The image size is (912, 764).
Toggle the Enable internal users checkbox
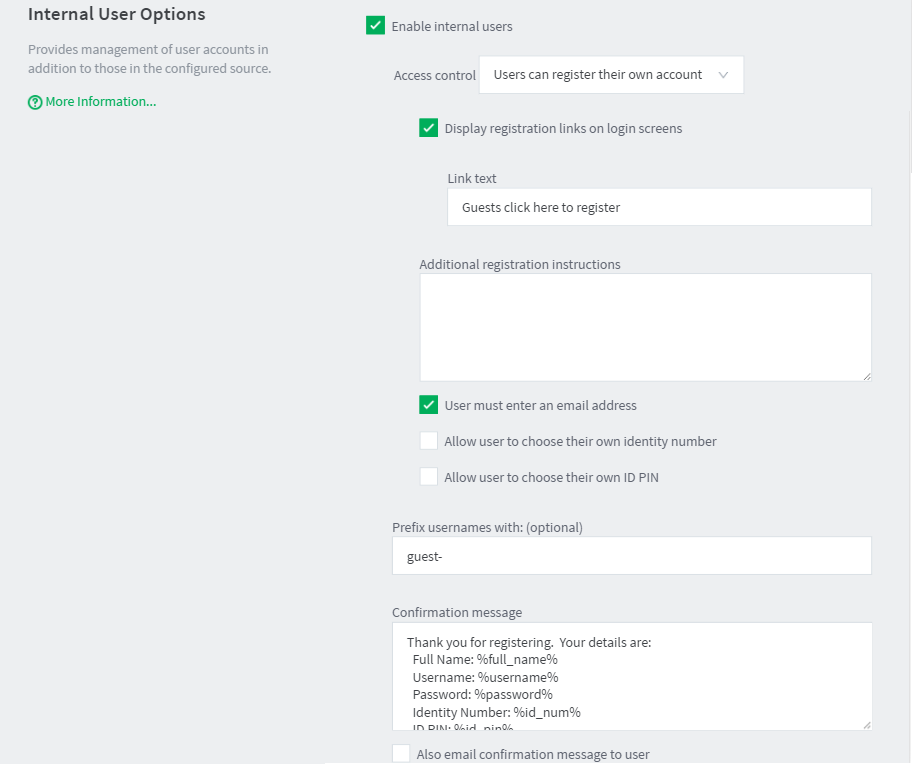tap(375, 26)
